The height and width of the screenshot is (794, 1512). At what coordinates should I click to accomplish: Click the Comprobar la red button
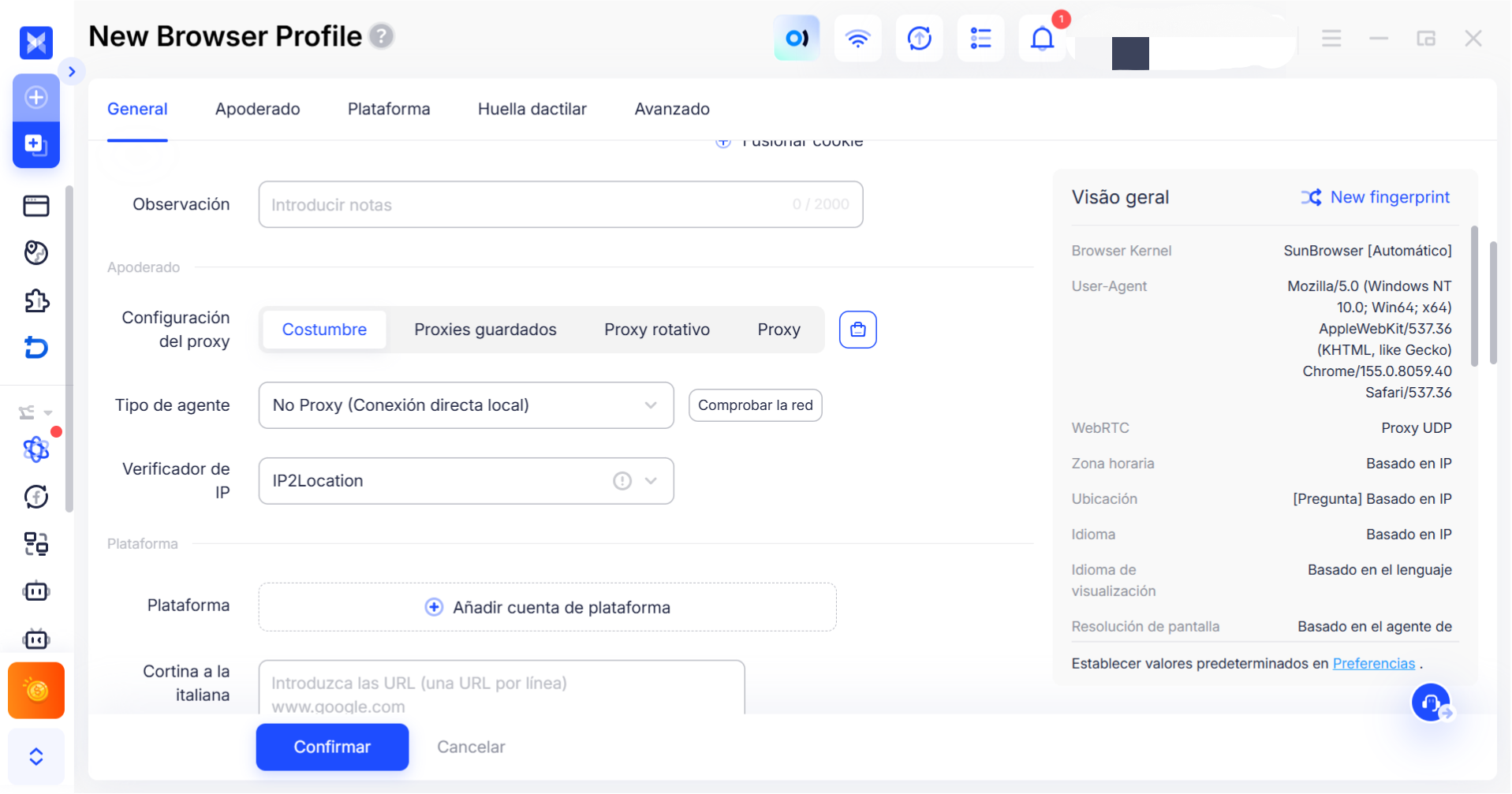[756, 405]
